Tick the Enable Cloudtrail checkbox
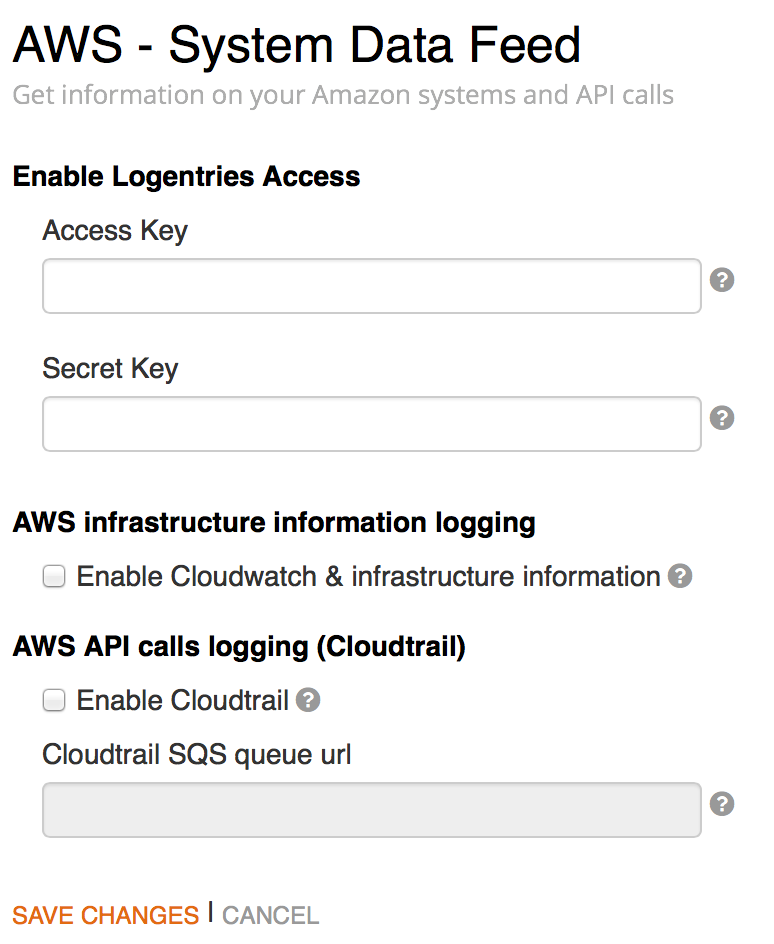774x944 pixels. [x=54, y=701]
